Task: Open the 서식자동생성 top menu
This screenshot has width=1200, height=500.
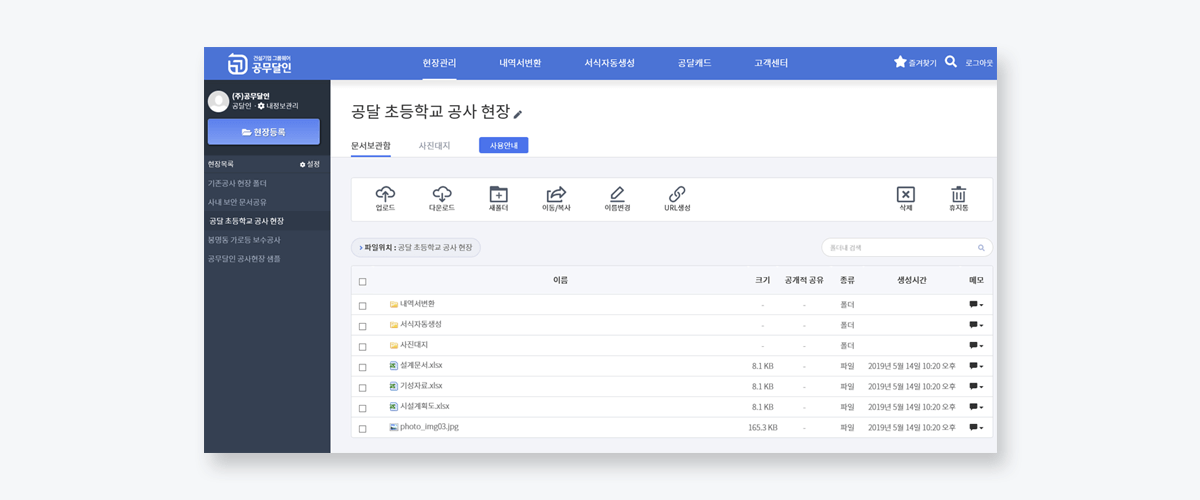Action: pos(610,63)
